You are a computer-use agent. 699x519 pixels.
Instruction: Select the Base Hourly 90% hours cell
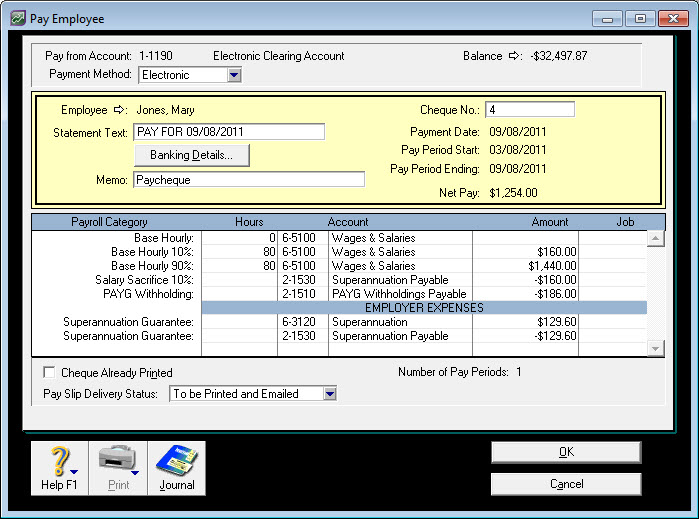click(239, 267)
